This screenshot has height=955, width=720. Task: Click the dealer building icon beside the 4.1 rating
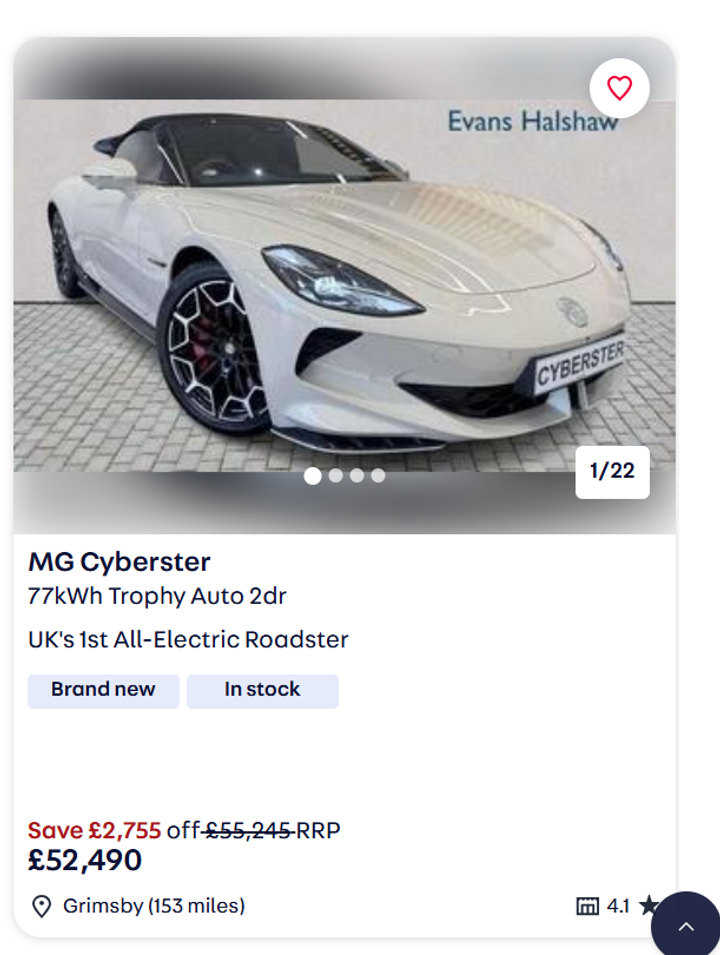pos(587,906)
